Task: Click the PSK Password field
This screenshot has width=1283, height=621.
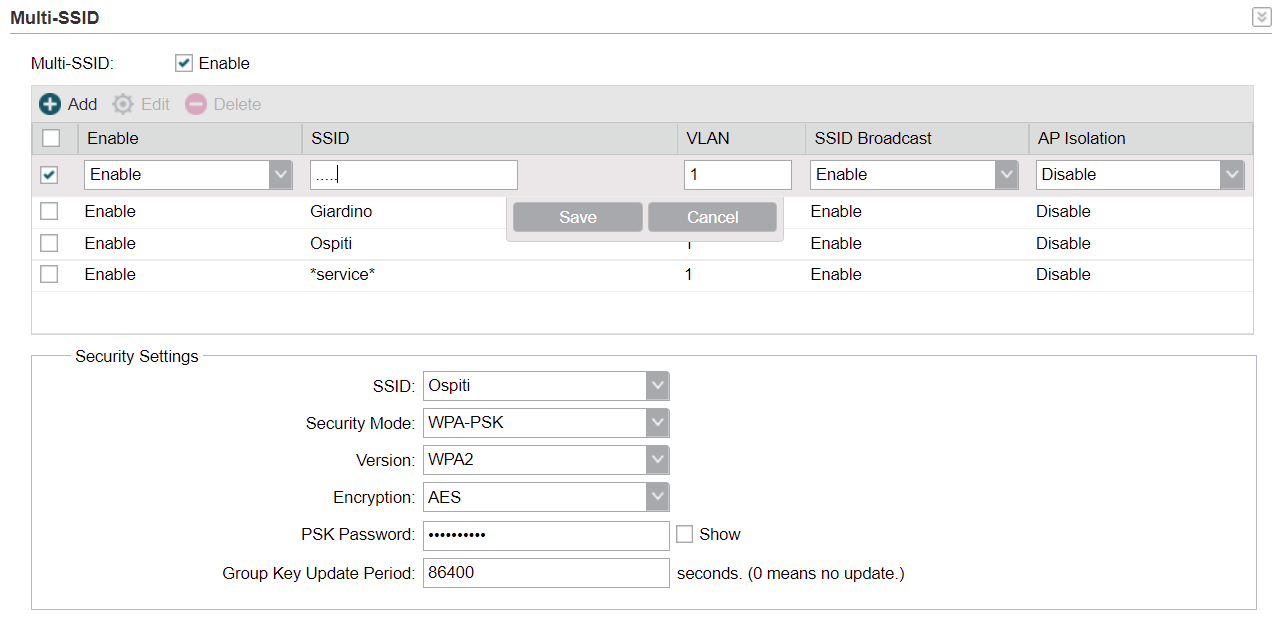Action: 546,535
